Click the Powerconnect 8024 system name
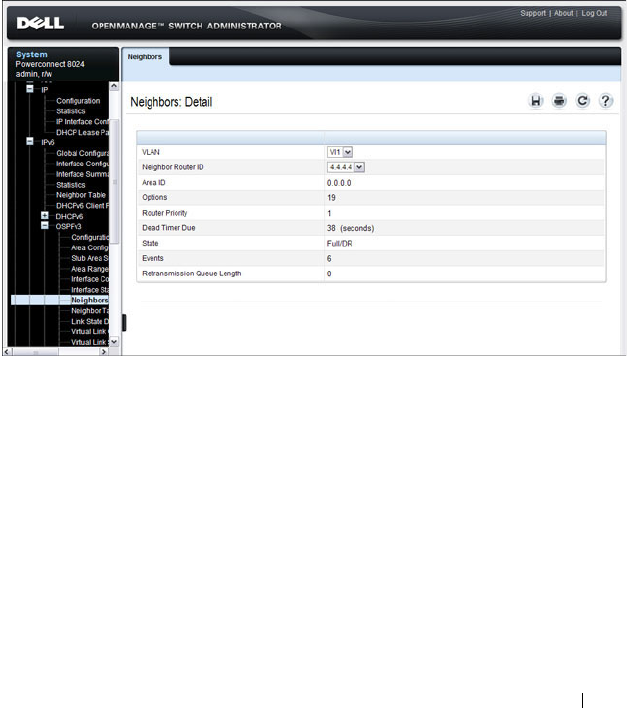Image resolution: width=641 pixels, height=708 pixels. point(50,64)
